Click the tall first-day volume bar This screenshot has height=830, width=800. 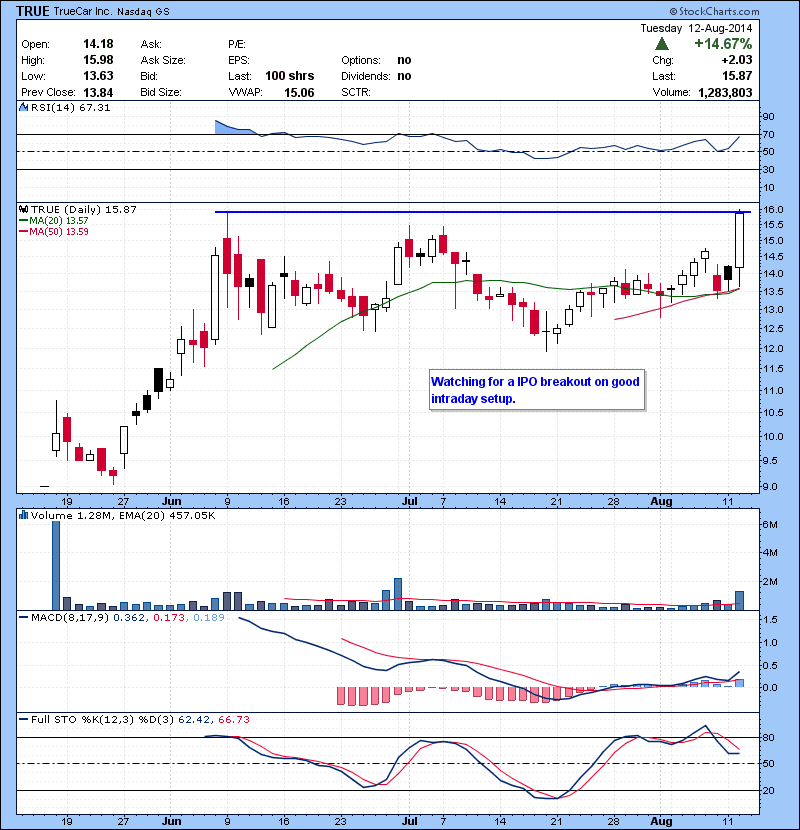(56, 565)
